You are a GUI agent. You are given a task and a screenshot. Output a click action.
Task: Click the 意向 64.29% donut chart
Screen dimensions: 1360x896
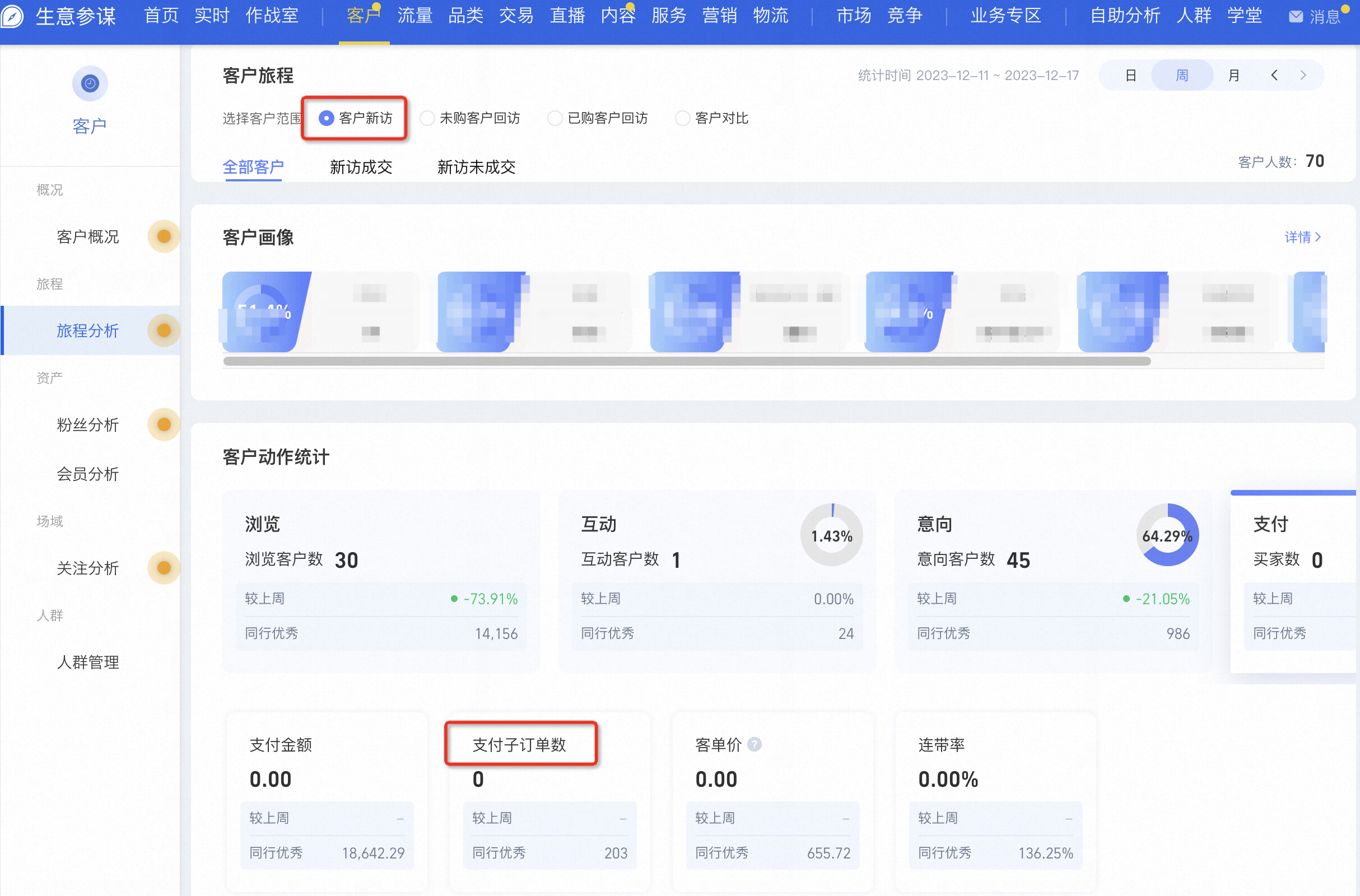(x=1167, y=535)
